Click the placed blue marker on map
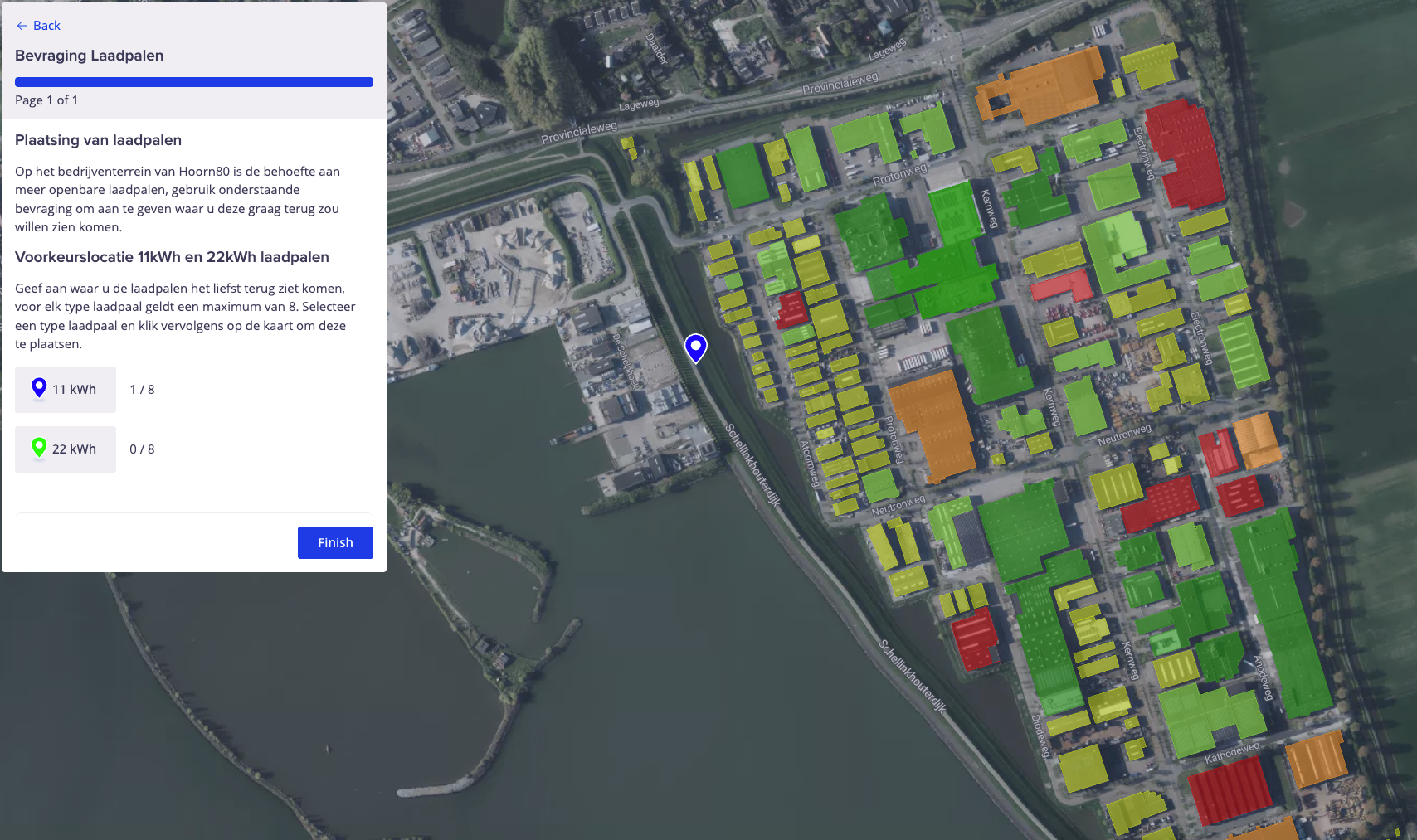 pyautogui.click(x=695, y=347)
